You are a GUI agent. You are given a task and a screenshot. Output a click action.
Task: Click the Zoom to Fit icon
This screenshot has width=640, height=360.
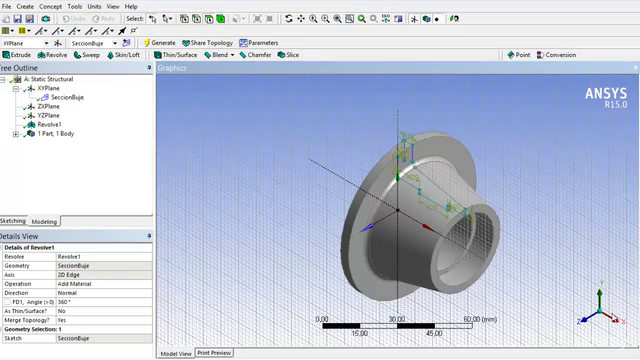338,19
